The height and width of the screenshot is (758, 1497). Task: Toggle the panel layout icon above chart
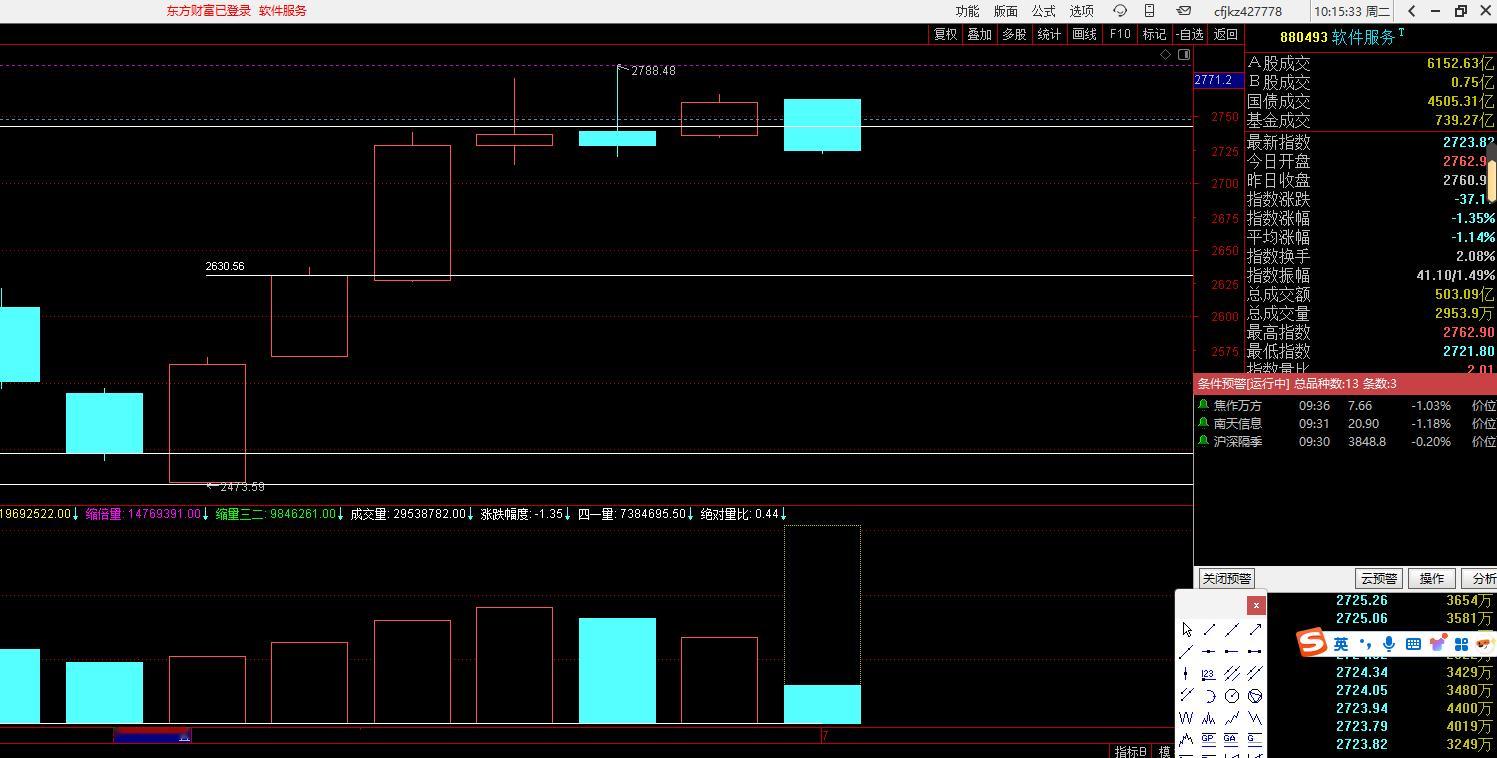pyautogui.click(x=1184, y=54)
